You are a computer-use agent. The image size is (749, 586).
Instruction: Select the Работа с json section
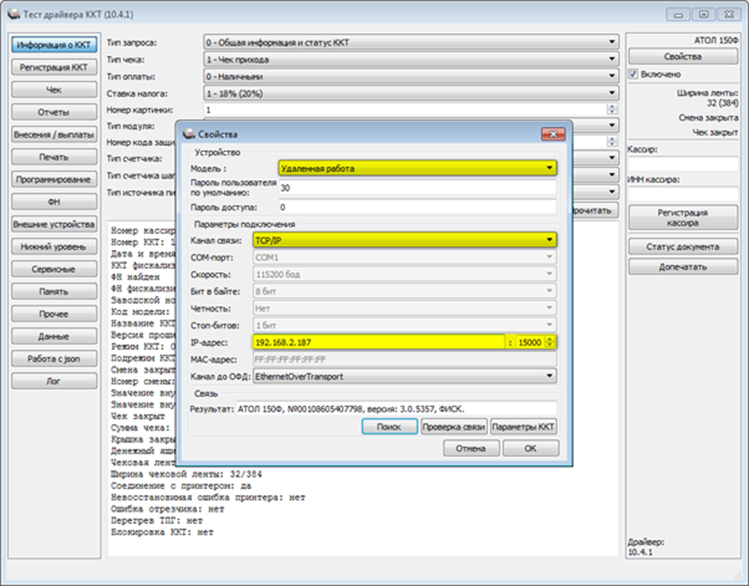pyautogui.click(x=53, y=358)
